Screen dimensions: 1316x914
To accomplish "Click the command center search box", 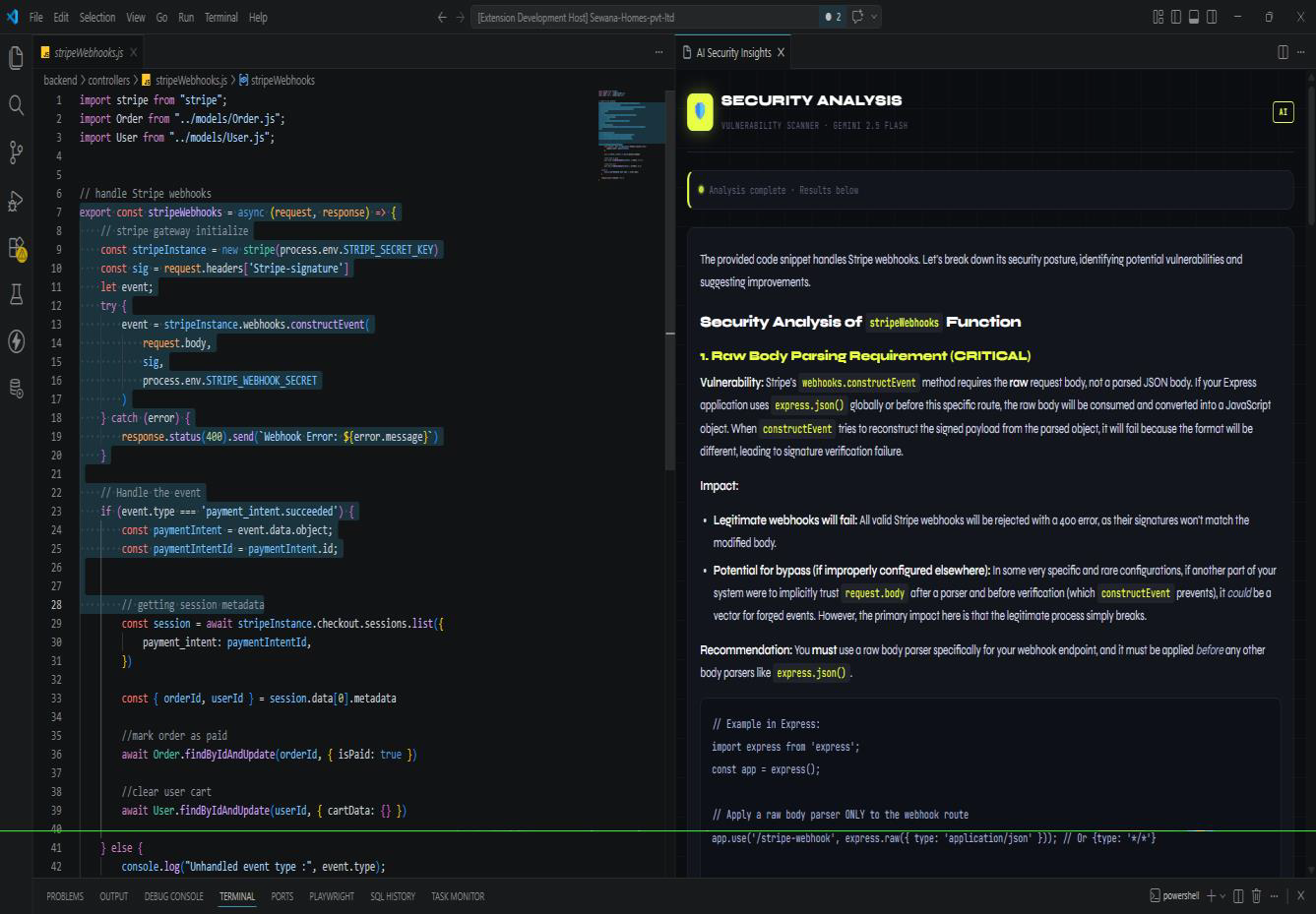I will pos(647,17).
